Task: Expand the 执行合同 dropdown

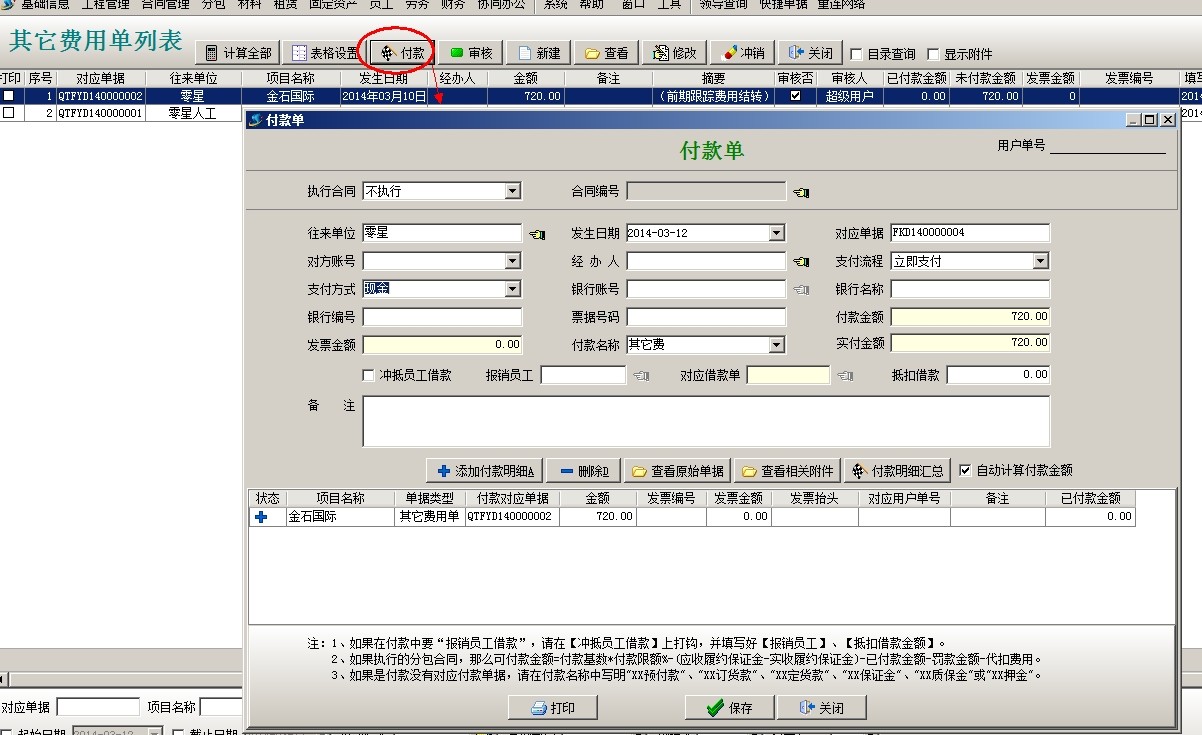Action: (512, 191)
